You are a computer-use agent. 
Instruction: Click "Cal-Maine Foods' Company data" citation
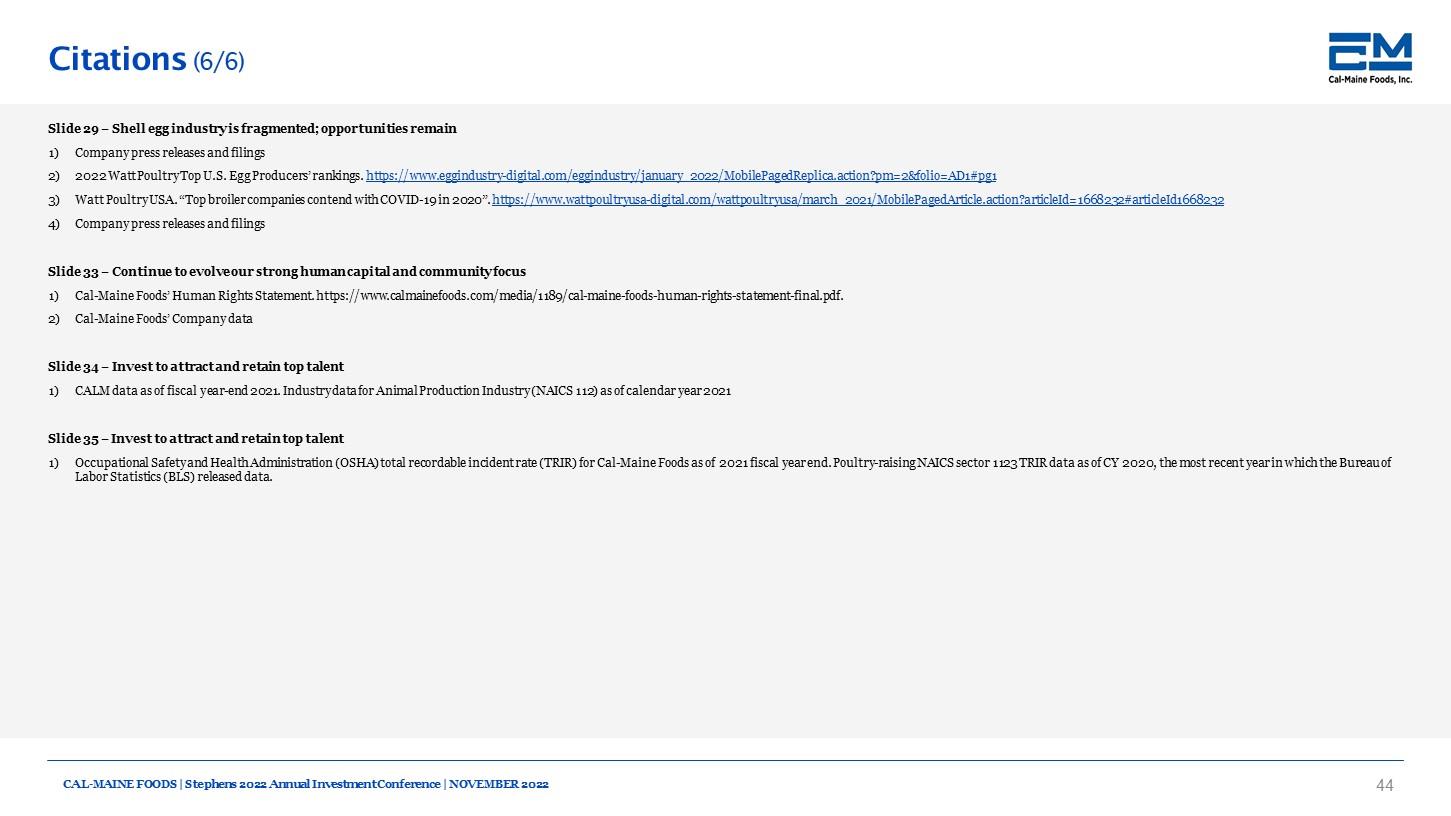pos(164,319)
